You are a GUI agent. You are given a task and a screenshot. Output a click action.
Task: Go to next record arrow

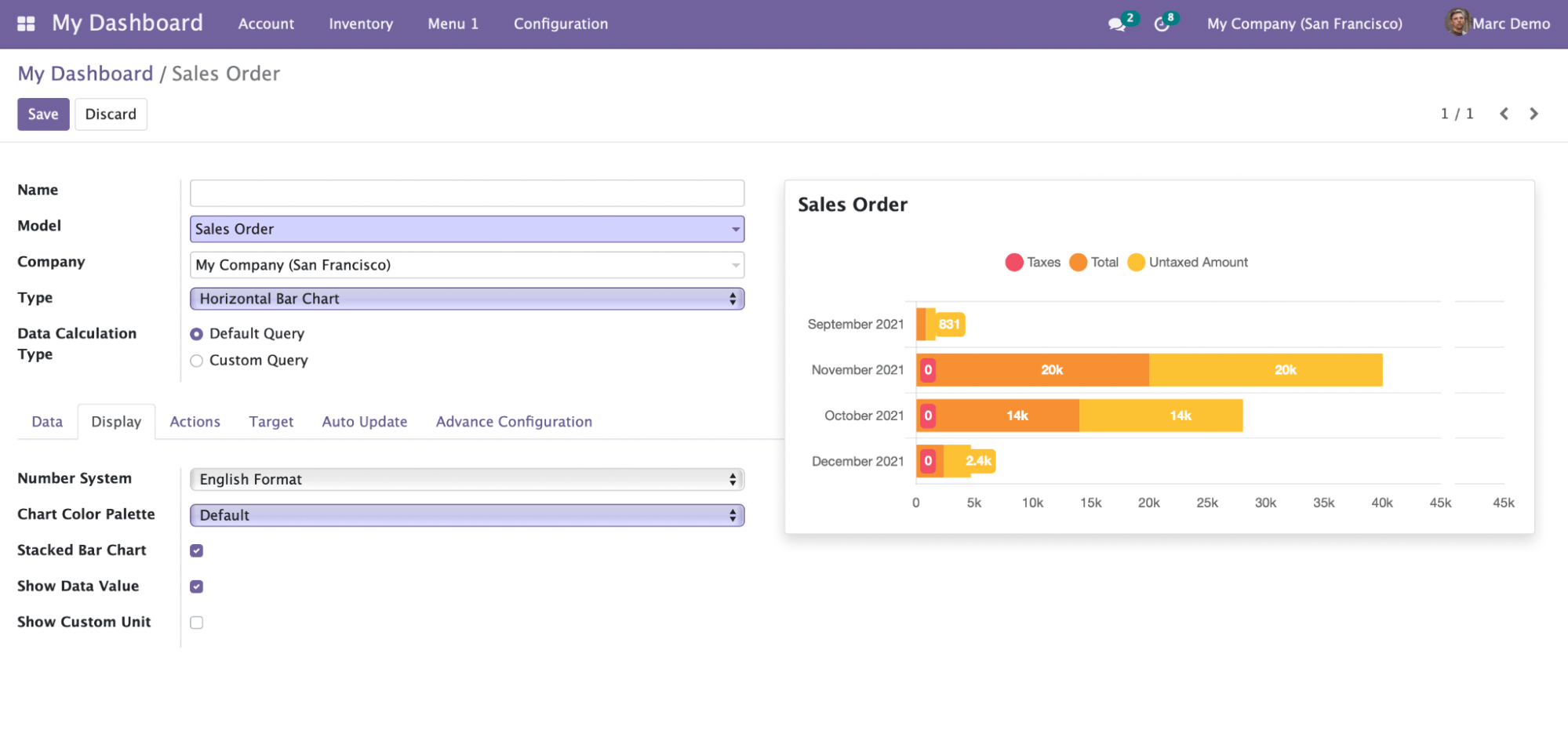(x=1533, y=114)
